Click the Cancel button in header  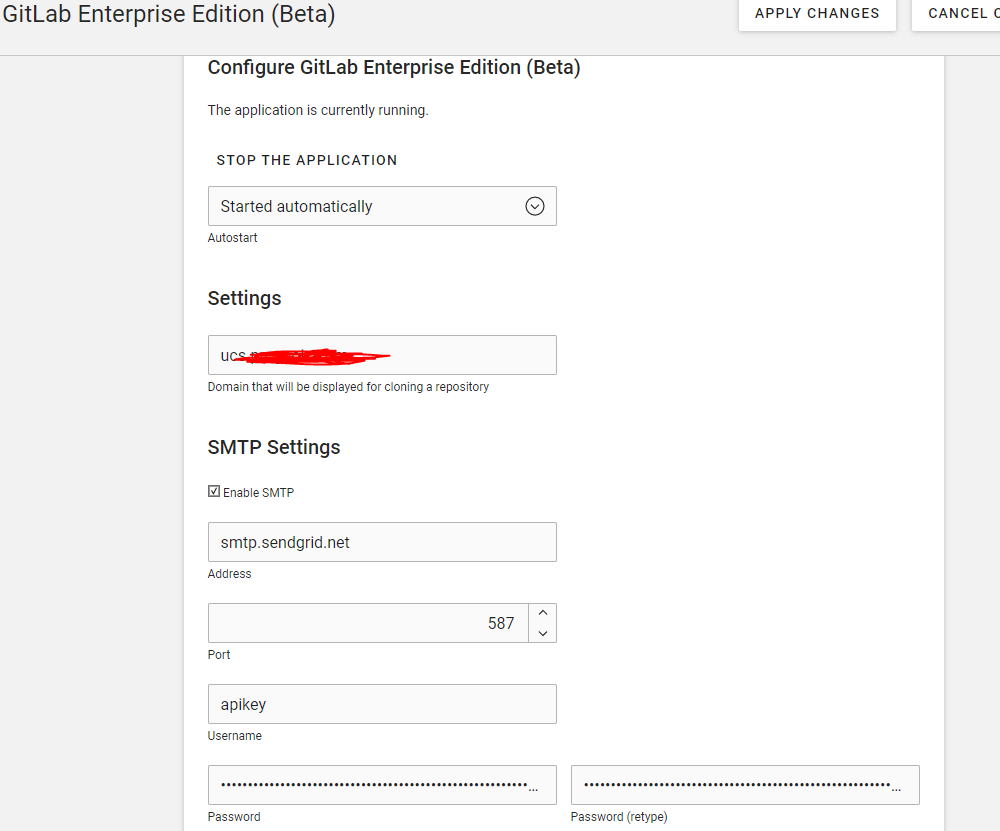tap(956, 13)
